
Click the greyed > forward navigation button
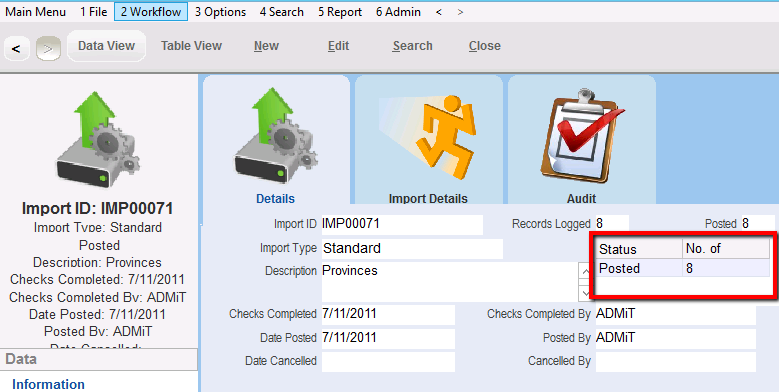point(48,49)
